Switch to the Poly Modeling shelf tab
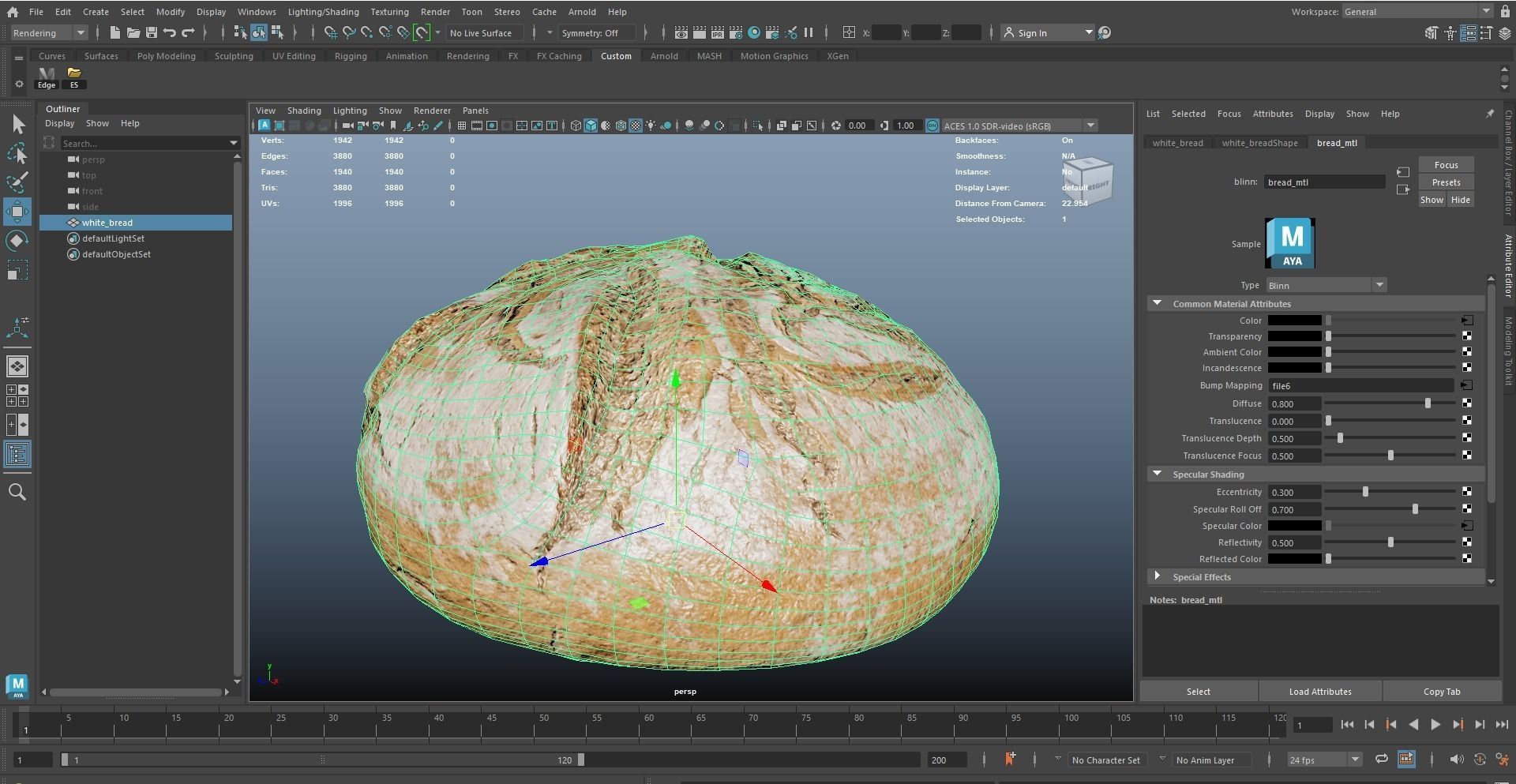 (x=166, y=56)
